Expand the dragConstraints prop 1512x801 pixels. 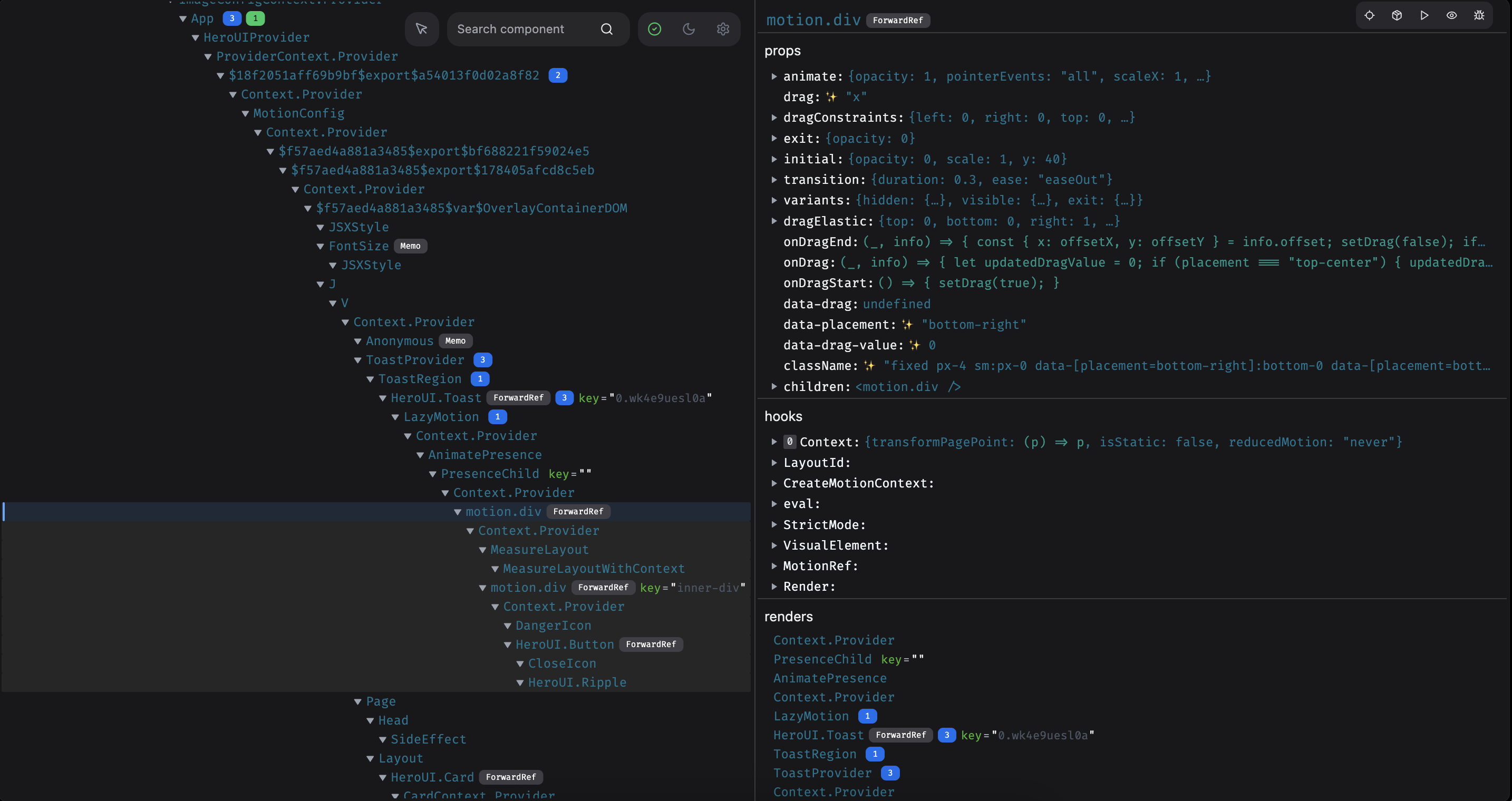pyautogui.click(x=774, y=118)
